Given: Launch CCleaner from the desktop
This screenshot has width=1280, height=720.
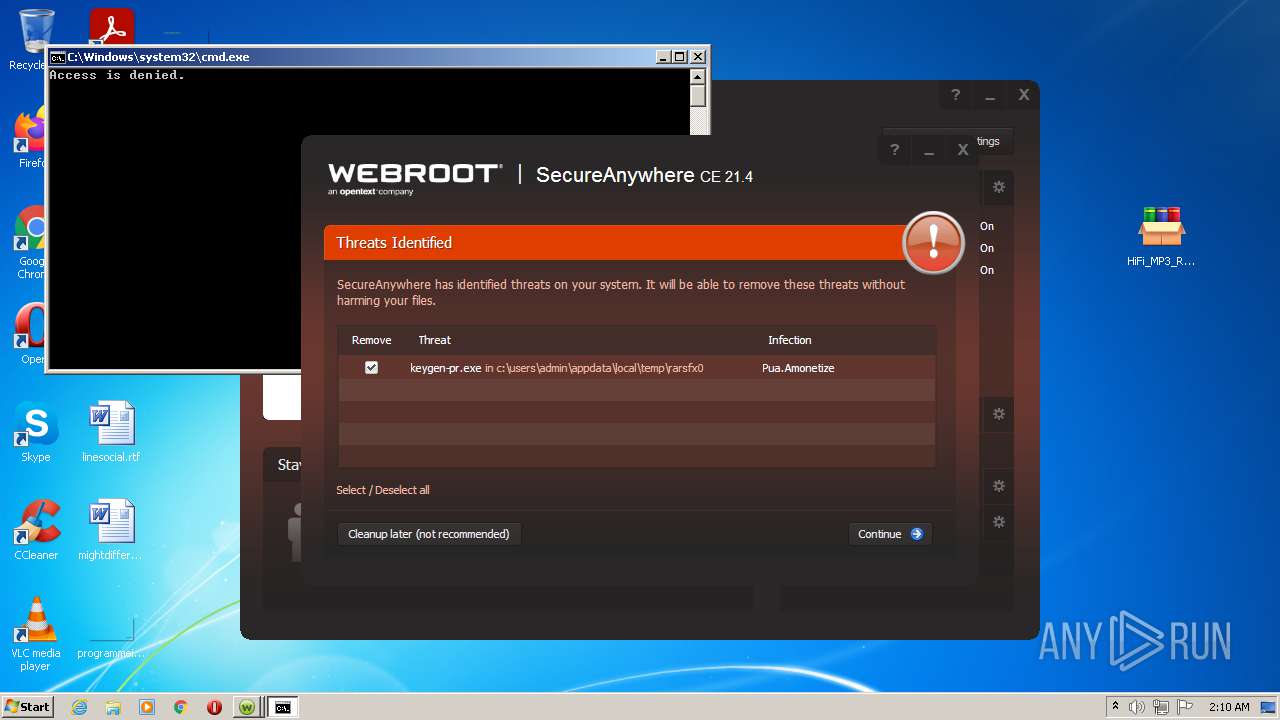Looking at the screenshot, I should click(36, 530).
